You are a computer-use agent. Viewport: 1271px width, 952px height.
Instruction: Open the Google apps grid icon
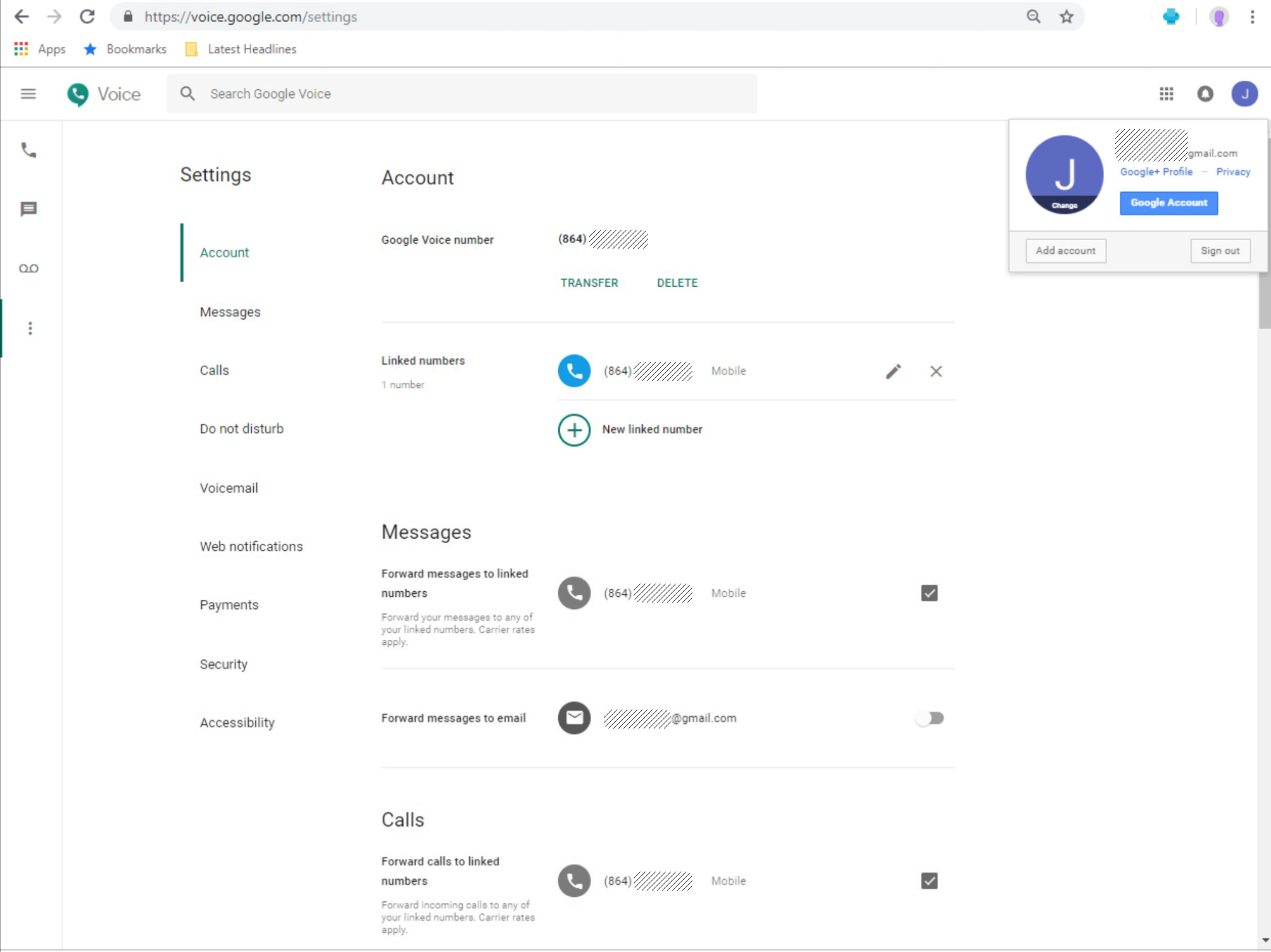[x=1166, y=94]
